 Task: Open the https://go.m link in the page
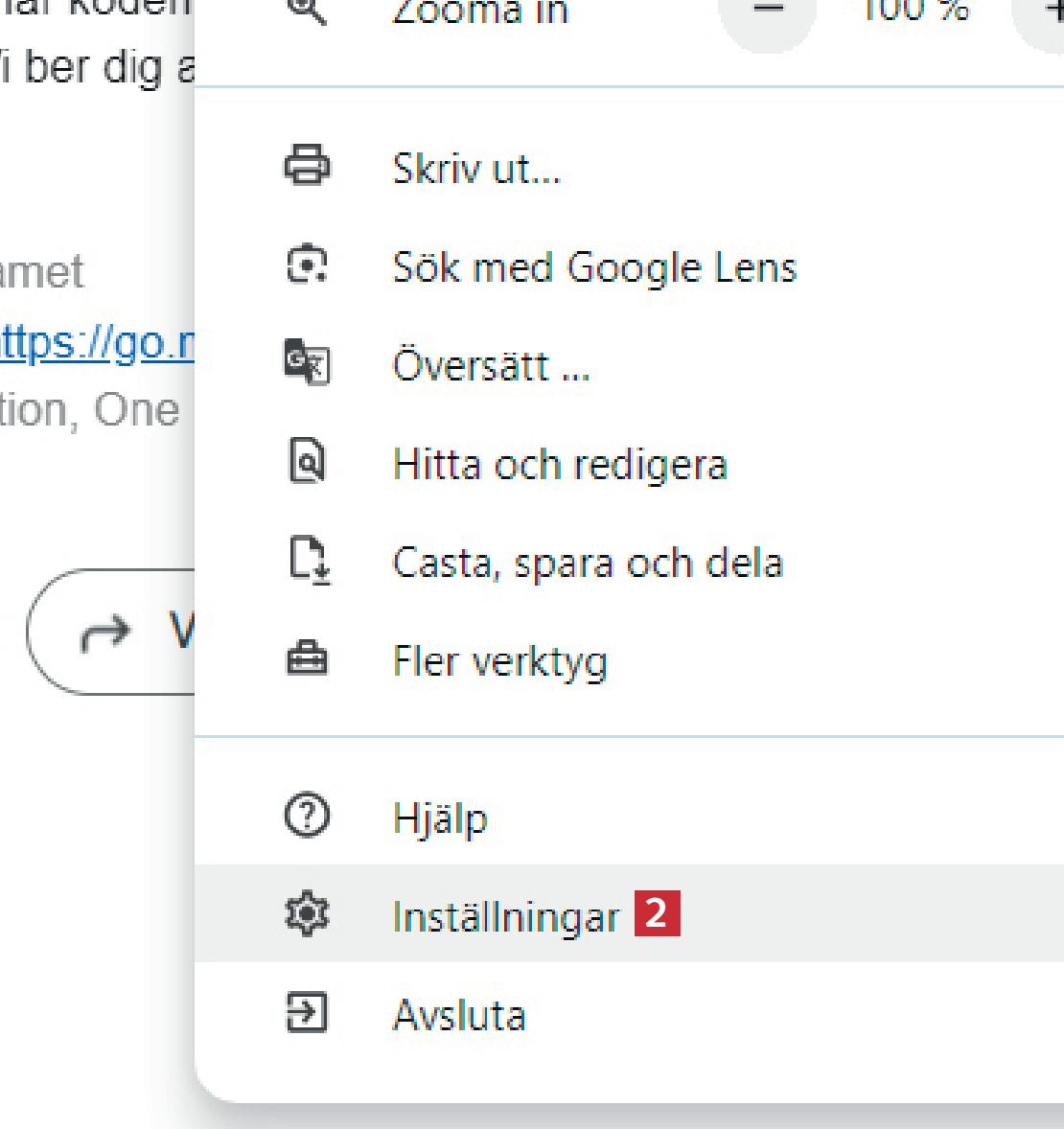pyautogui.click(x=96, y=343)
